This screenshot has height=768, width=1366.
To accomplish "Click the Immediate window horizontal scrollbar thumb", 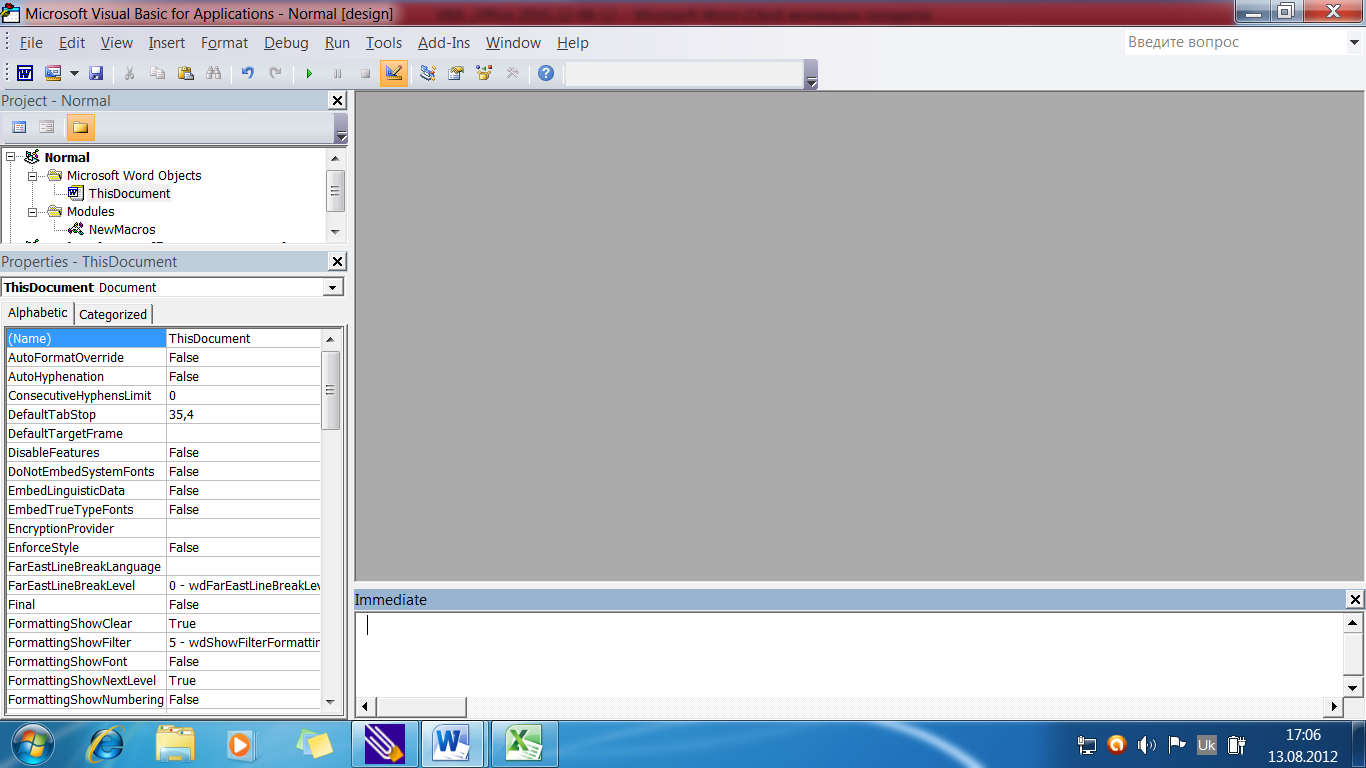I will tap(421, 707).
